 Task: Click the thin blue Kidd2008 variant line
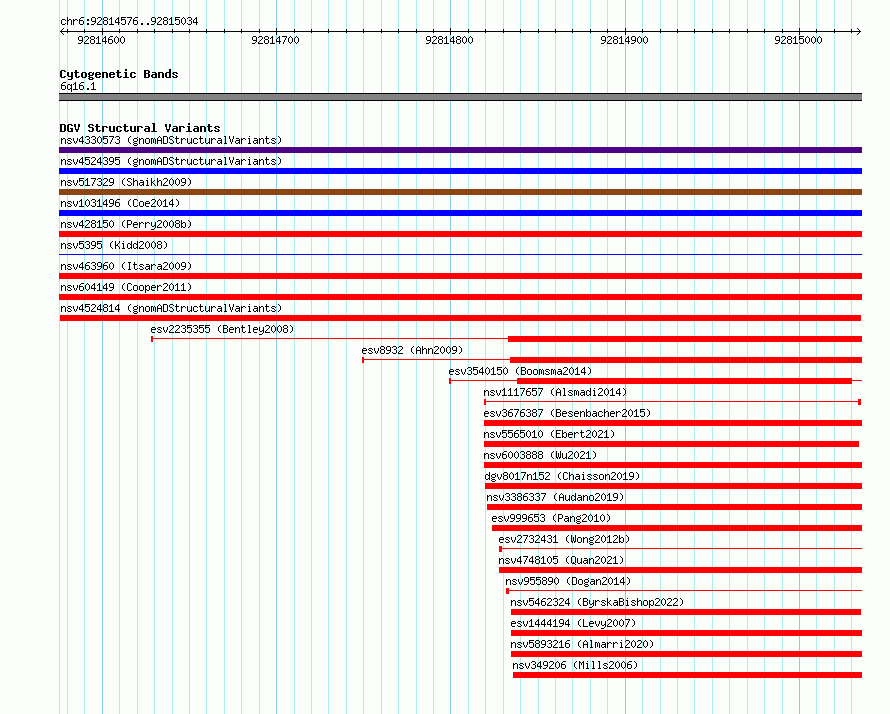pyautogui.click(x=460, y=254)
